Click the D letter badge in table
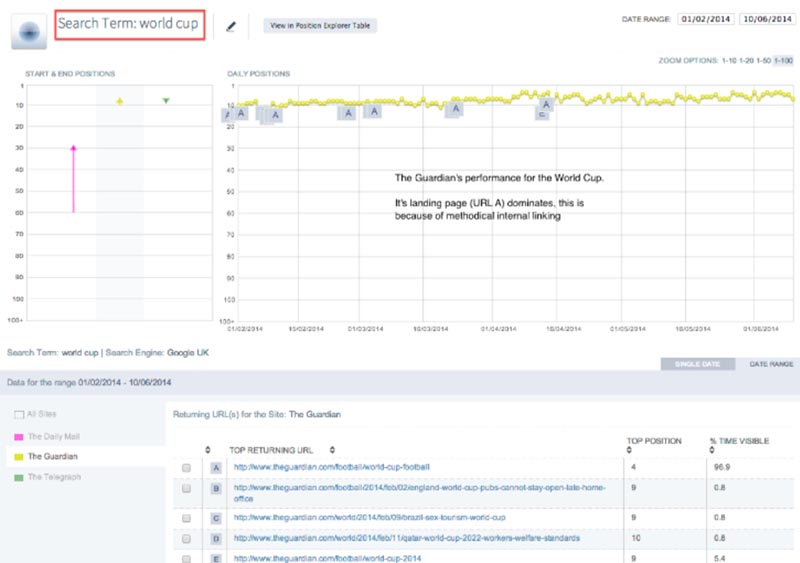This screenshot has width=800, height=563. point(216,538)
